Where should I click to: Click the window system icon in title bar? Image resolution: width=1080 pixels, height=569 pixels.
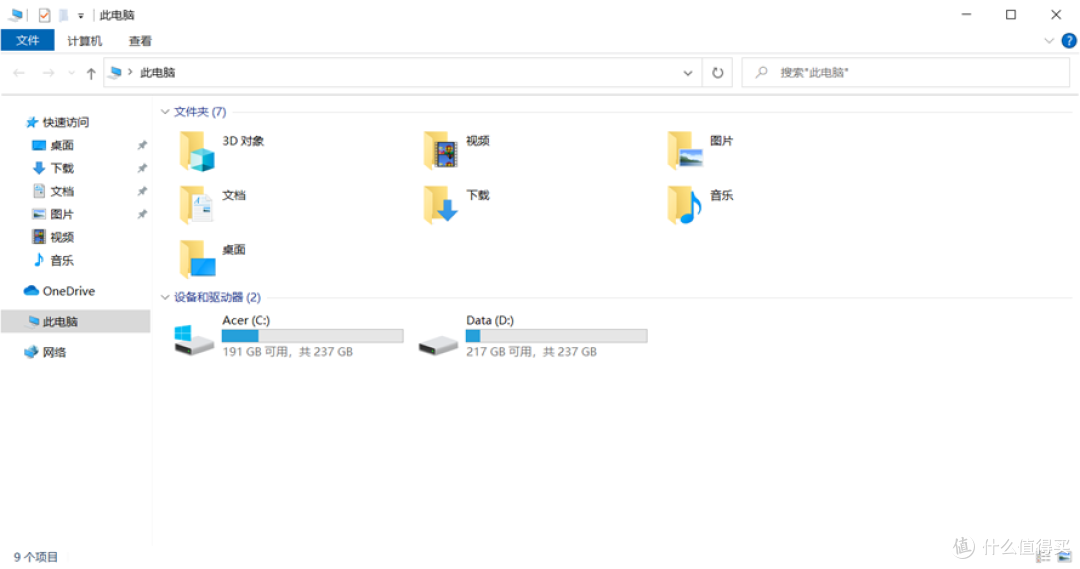click(x=15, y=14)
